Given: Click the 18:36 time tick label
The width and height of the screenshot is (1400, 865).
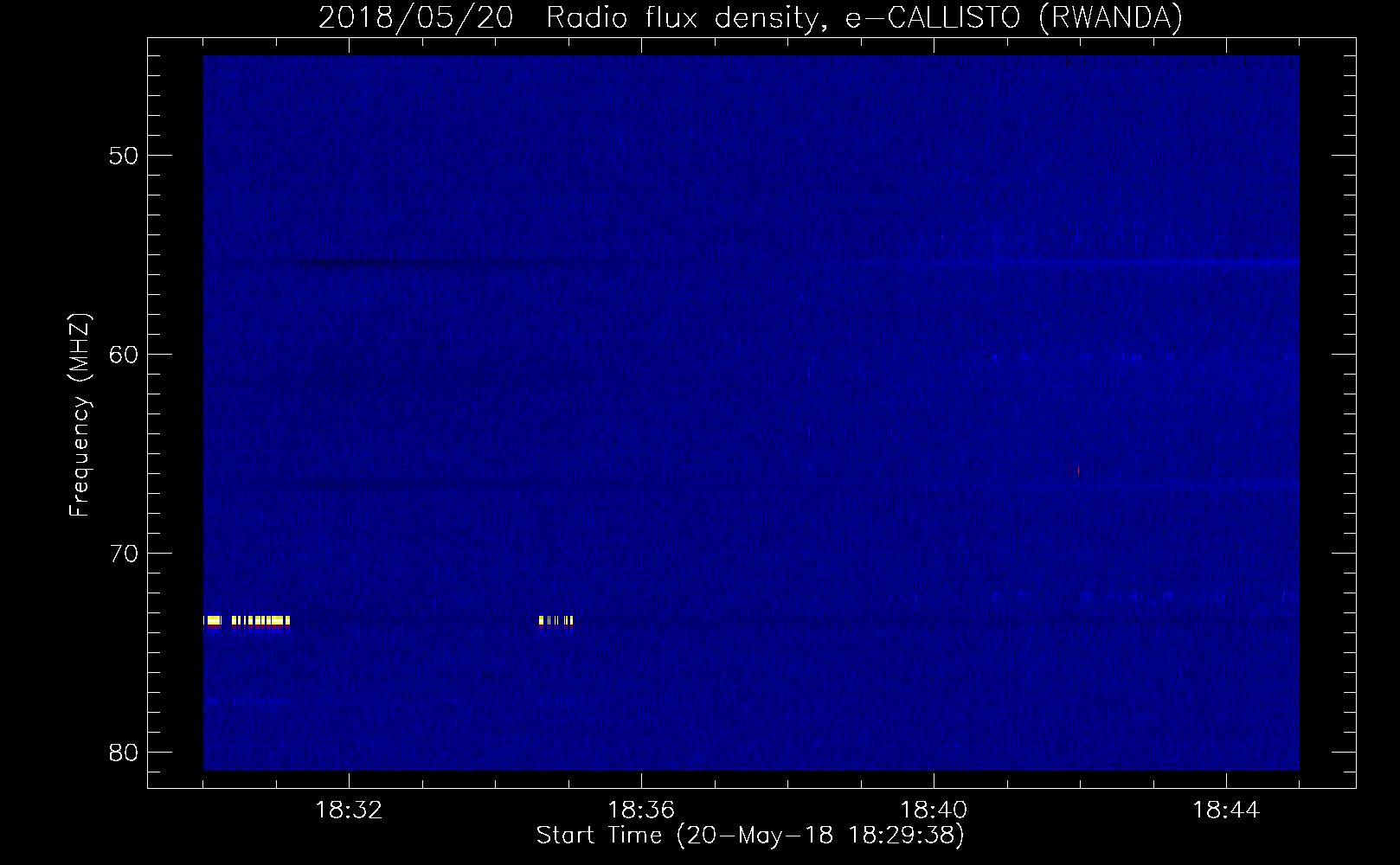Looking at the screenshot, I should (641, 811).
